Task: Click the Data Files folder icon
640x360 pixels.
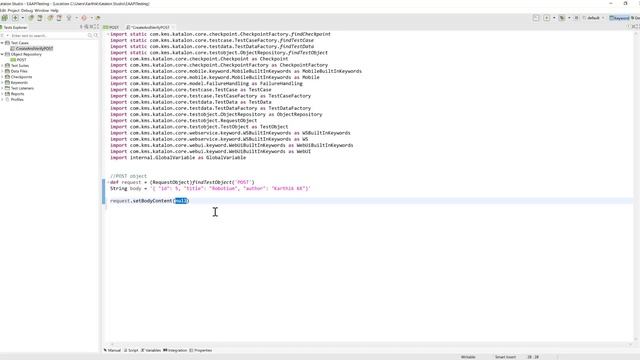Action: 7,71
